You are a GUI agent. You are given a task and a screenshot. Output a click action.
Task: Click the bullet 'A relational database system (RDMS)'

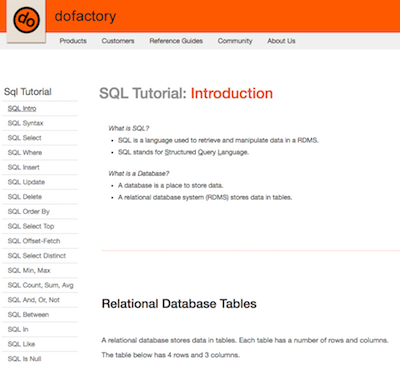[x=205, y=197]
